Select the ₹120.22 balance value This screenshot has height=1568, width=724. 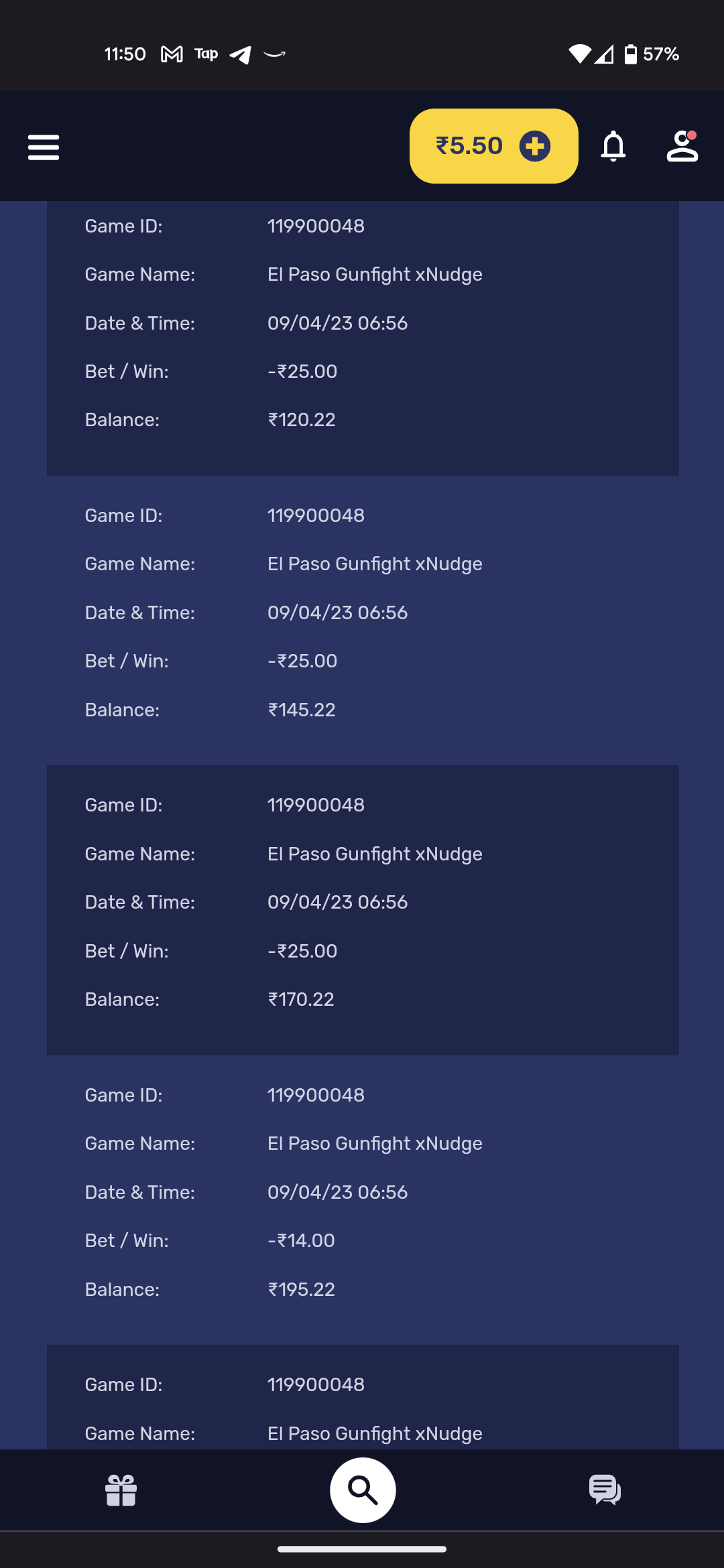(302, 420)
